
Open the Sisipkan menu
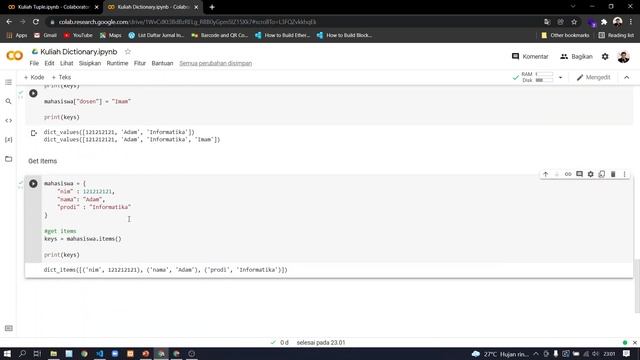coord(90,63)
